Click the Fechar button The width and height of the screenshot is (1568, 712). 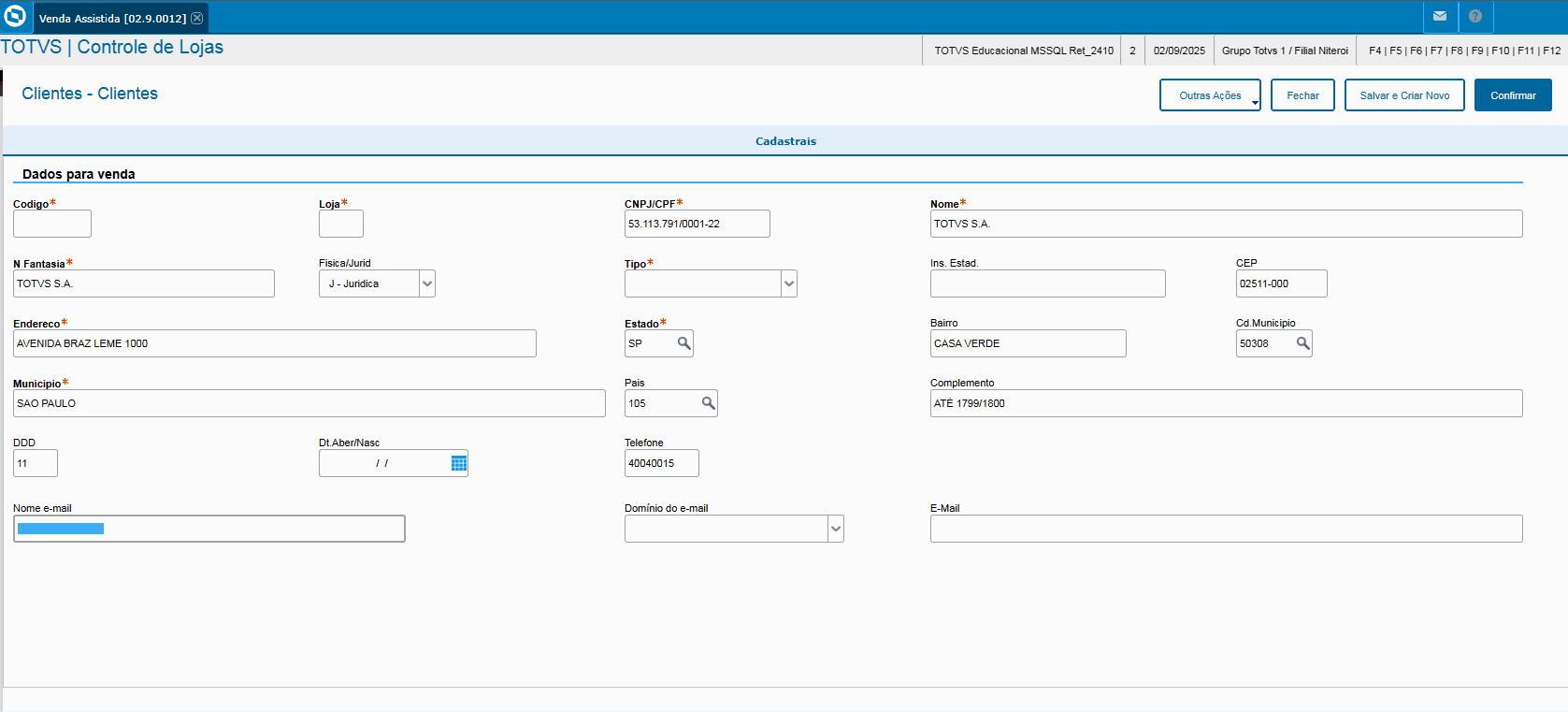point(1302,95)
